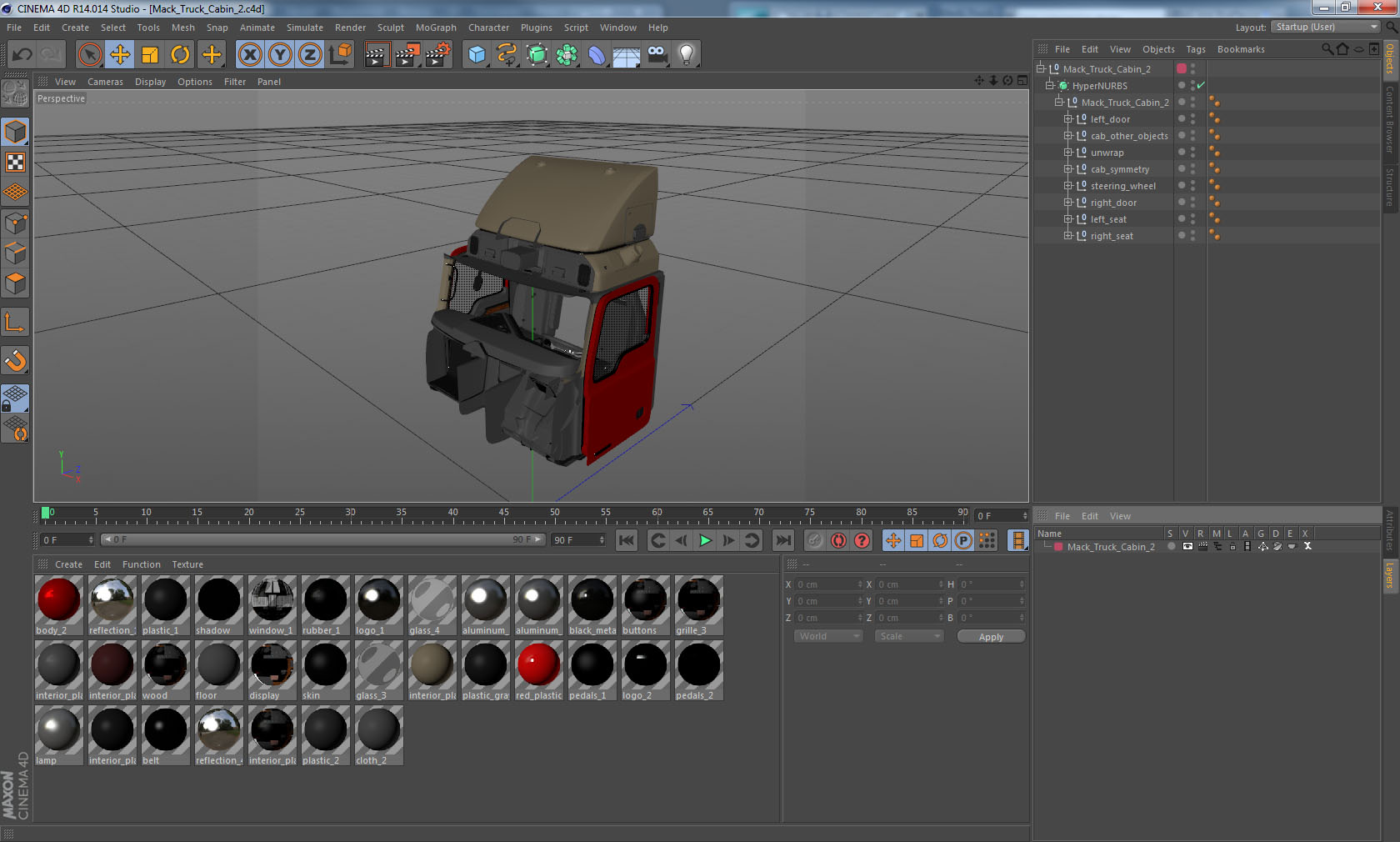Add a Floor environment object
The width and height of the screenshot is (1400, 842).
pyautogui.click(x=627, y=55)
